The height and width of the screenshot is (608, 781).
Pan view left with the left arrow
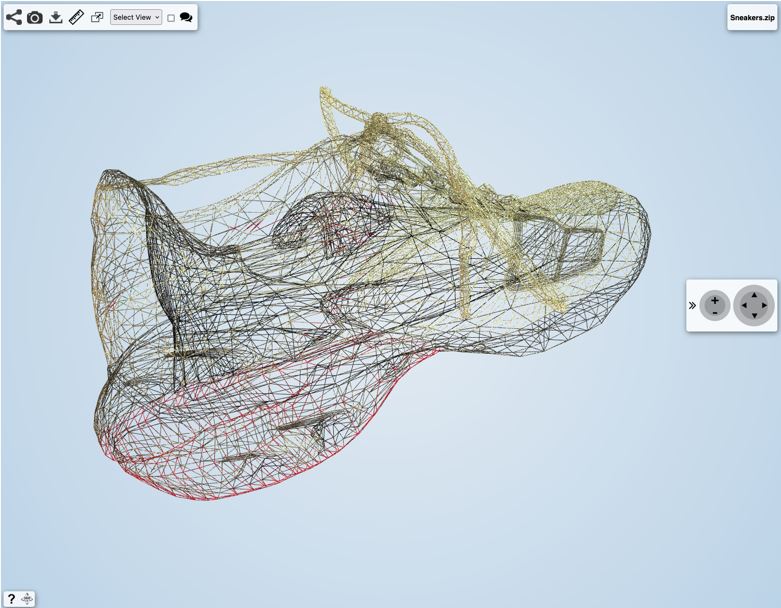pyautogui.click(x=743, y=306)
